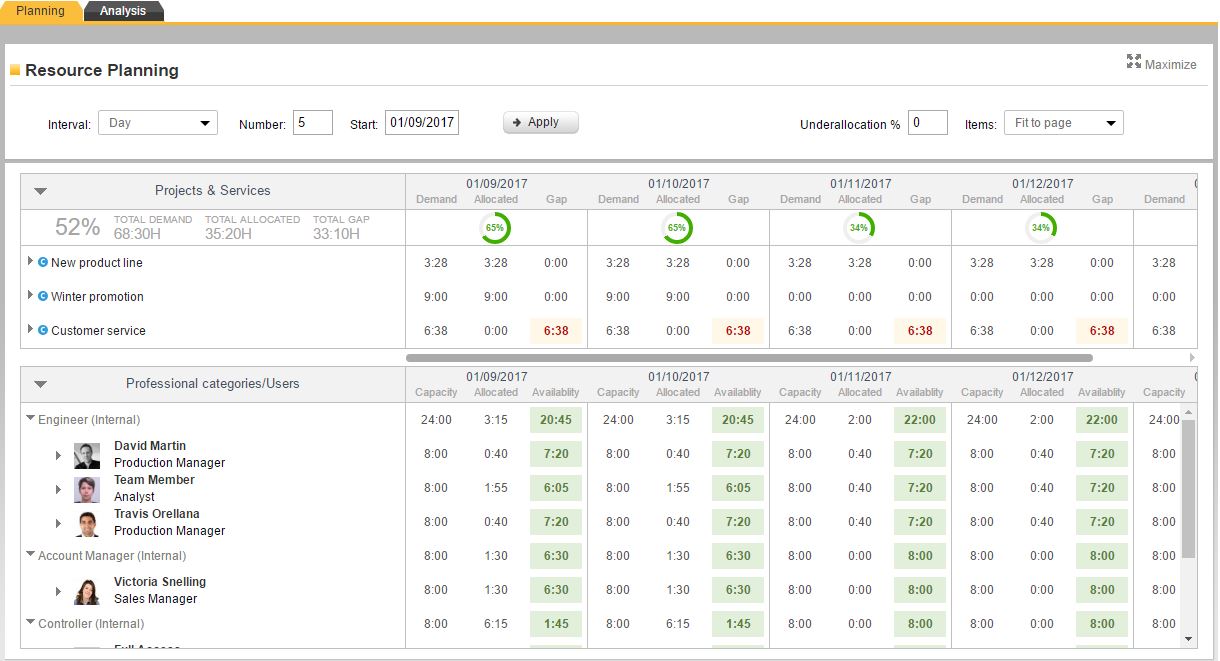The height and width of the screenshot is (661, 1220).
Task: Select the 34% allocation donut under 01/11/2017
Action: 859,228
